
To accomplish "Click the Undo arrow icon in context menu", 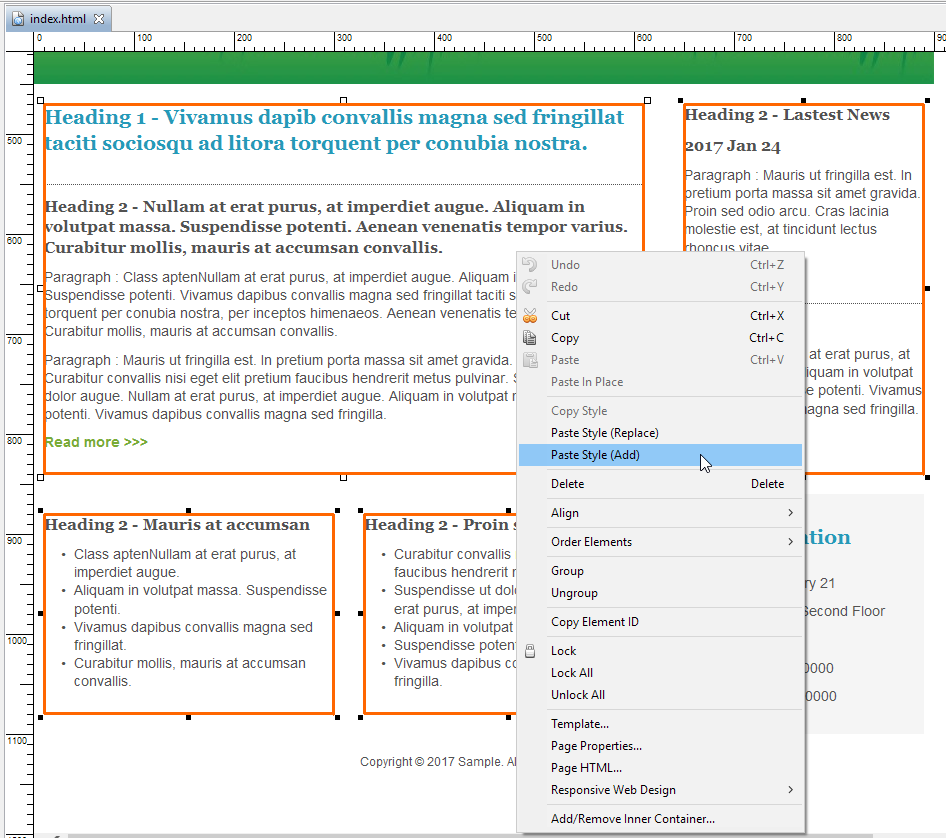I will (x=530, y=265).
